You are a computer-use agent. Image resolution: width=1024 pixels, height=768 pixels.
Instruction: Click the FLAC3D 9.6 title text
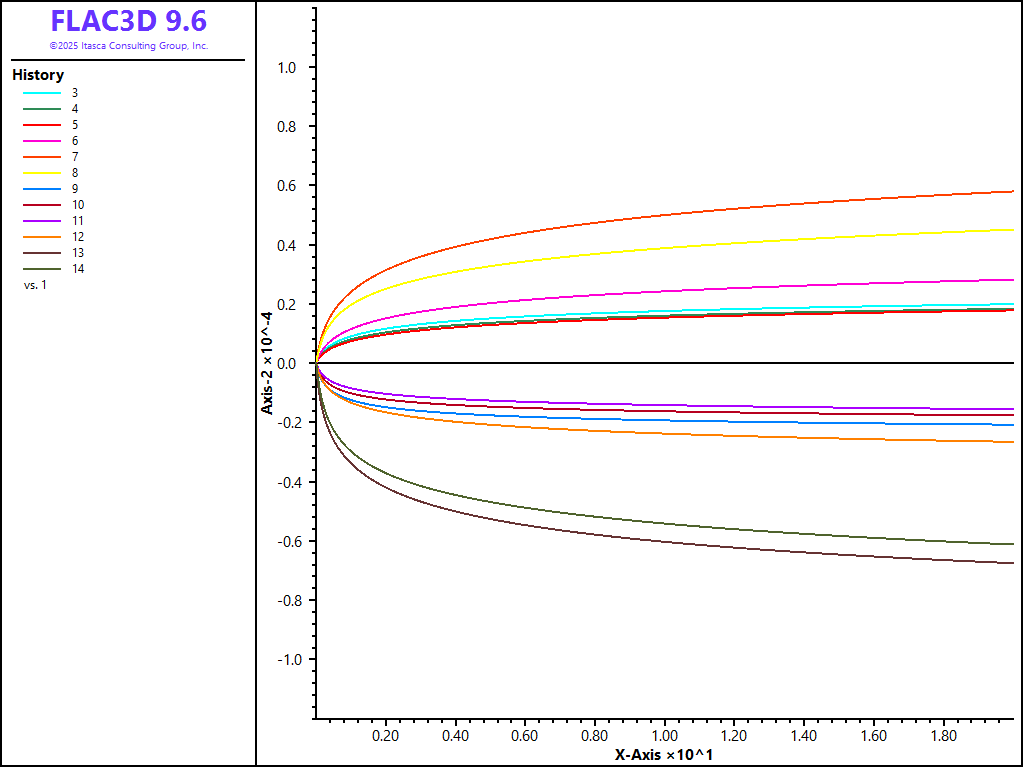coord(128,22)
